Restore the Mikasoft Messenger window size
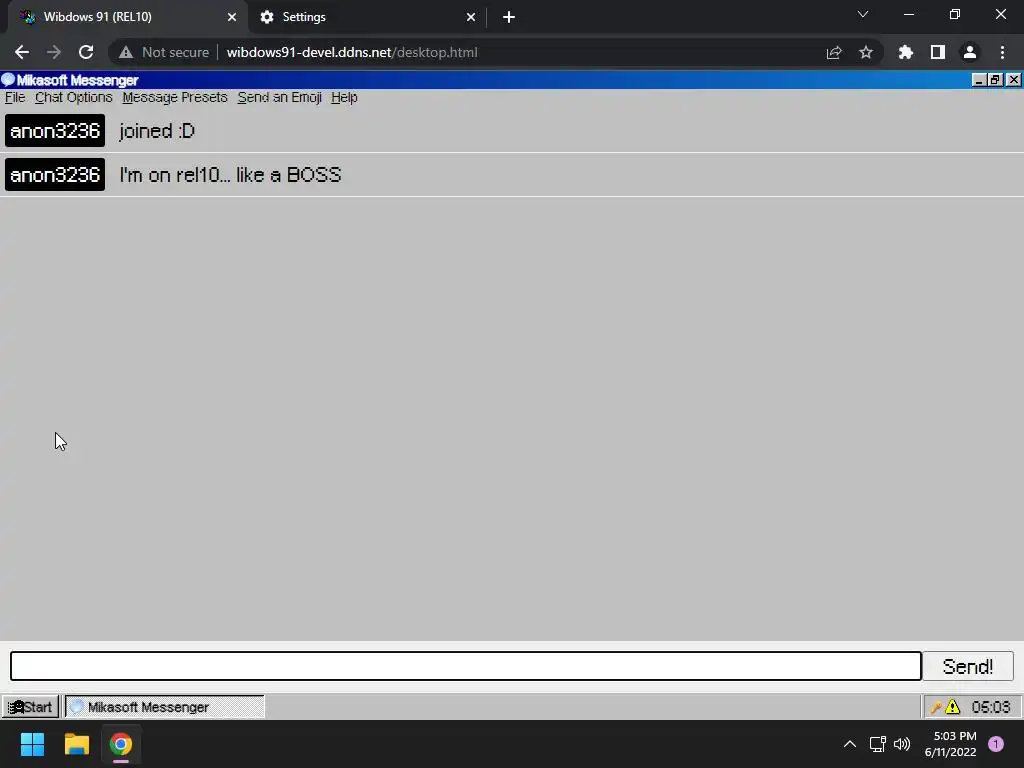Image resolution: width=1024 pixels, height=768 pixels. (996, 80)
